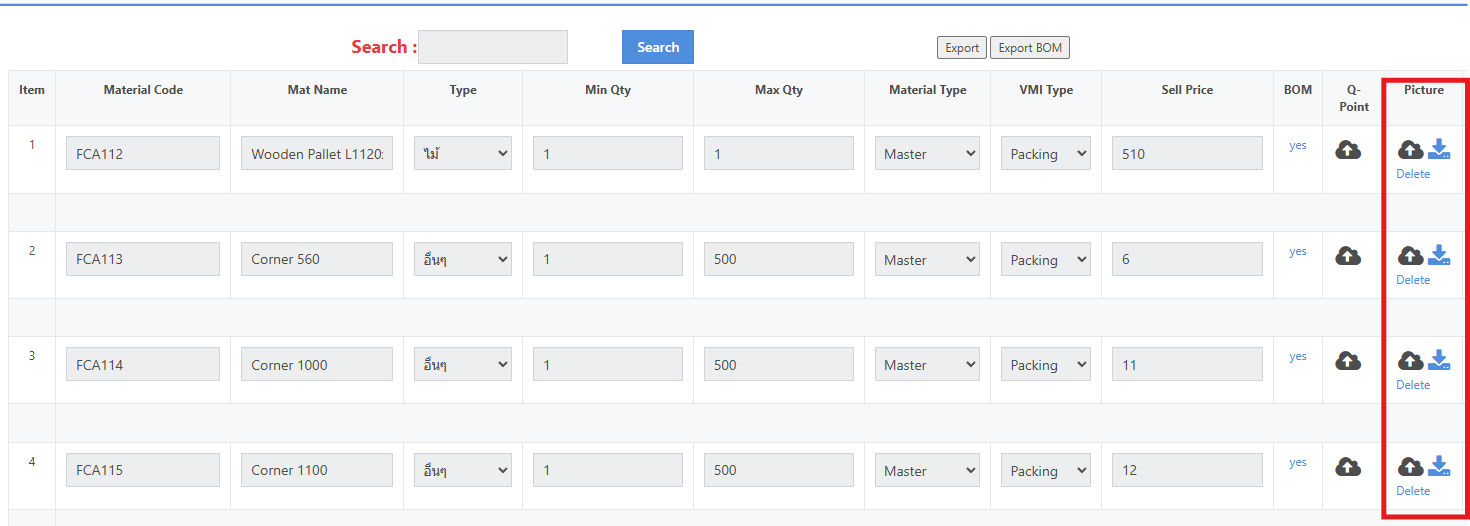Click the Export button
This screenshot has width=1470, height=526.
962,48
